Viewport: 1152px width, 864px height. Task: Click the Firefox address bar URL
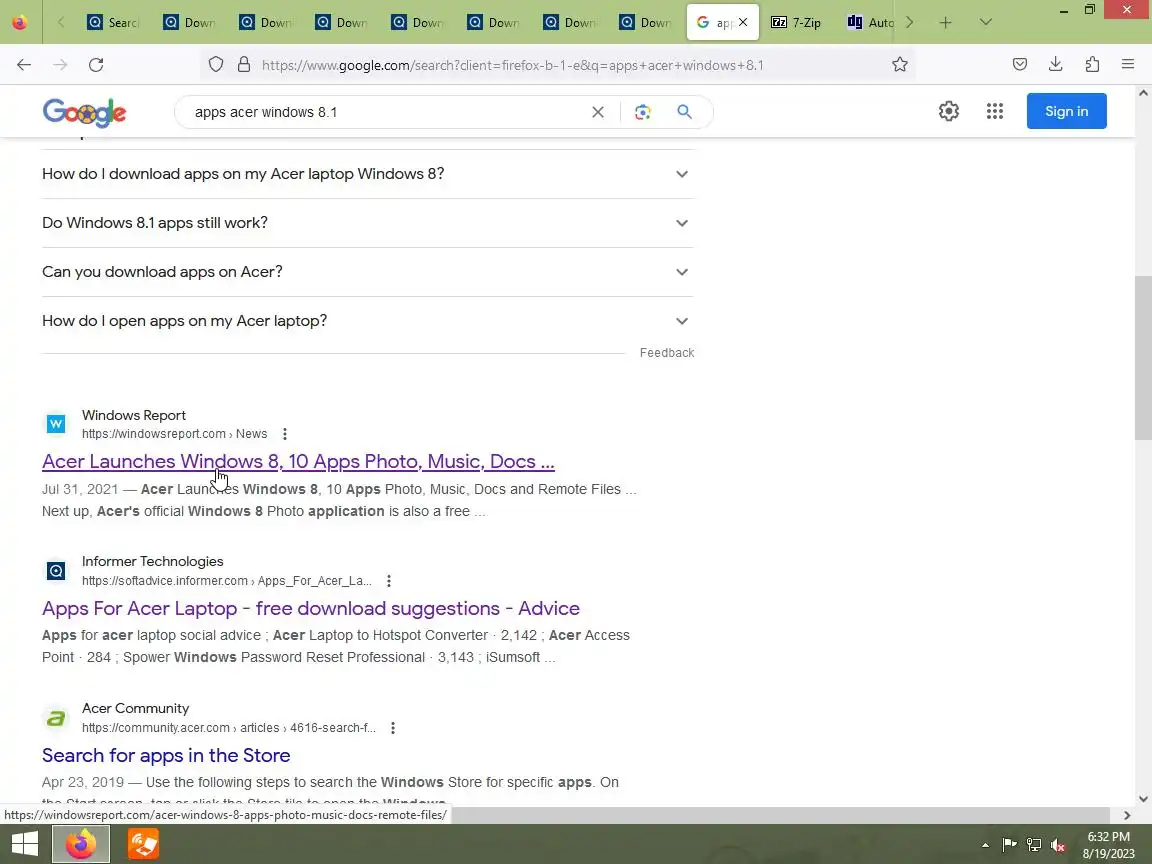[x=512, y=65]
